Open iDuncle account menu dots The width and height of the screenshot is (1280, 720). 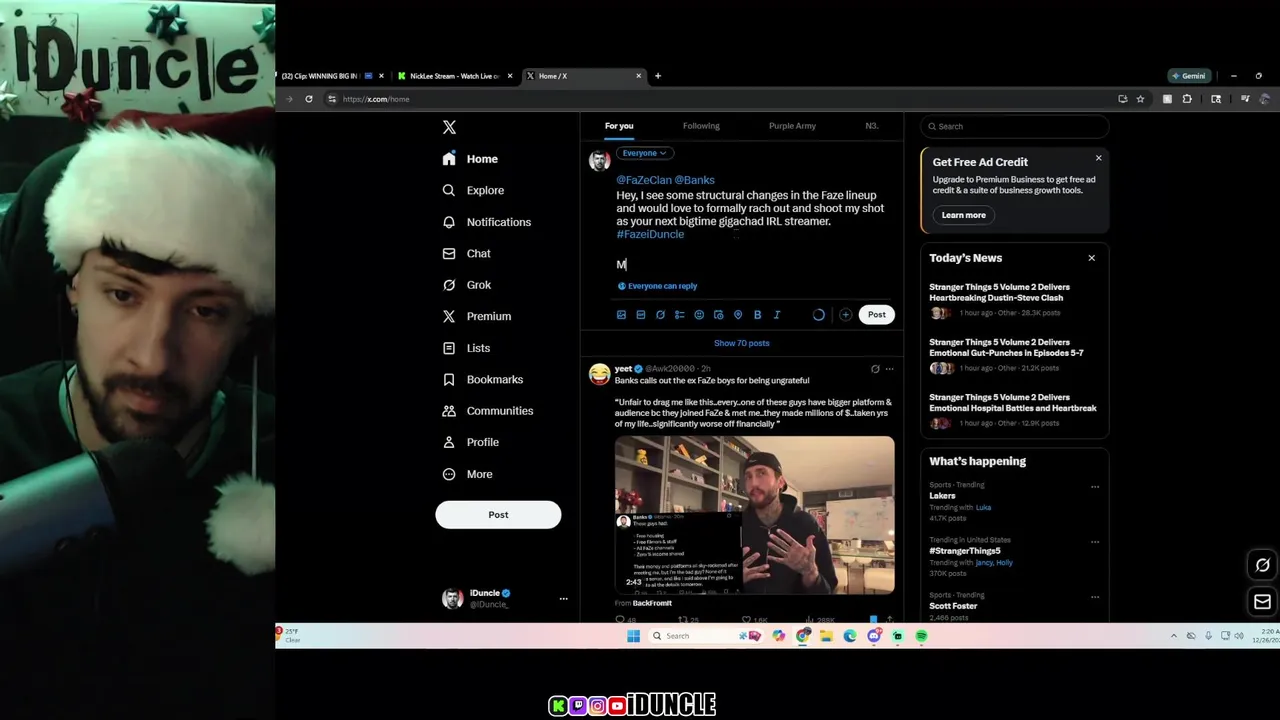click(x=563, y=599)
